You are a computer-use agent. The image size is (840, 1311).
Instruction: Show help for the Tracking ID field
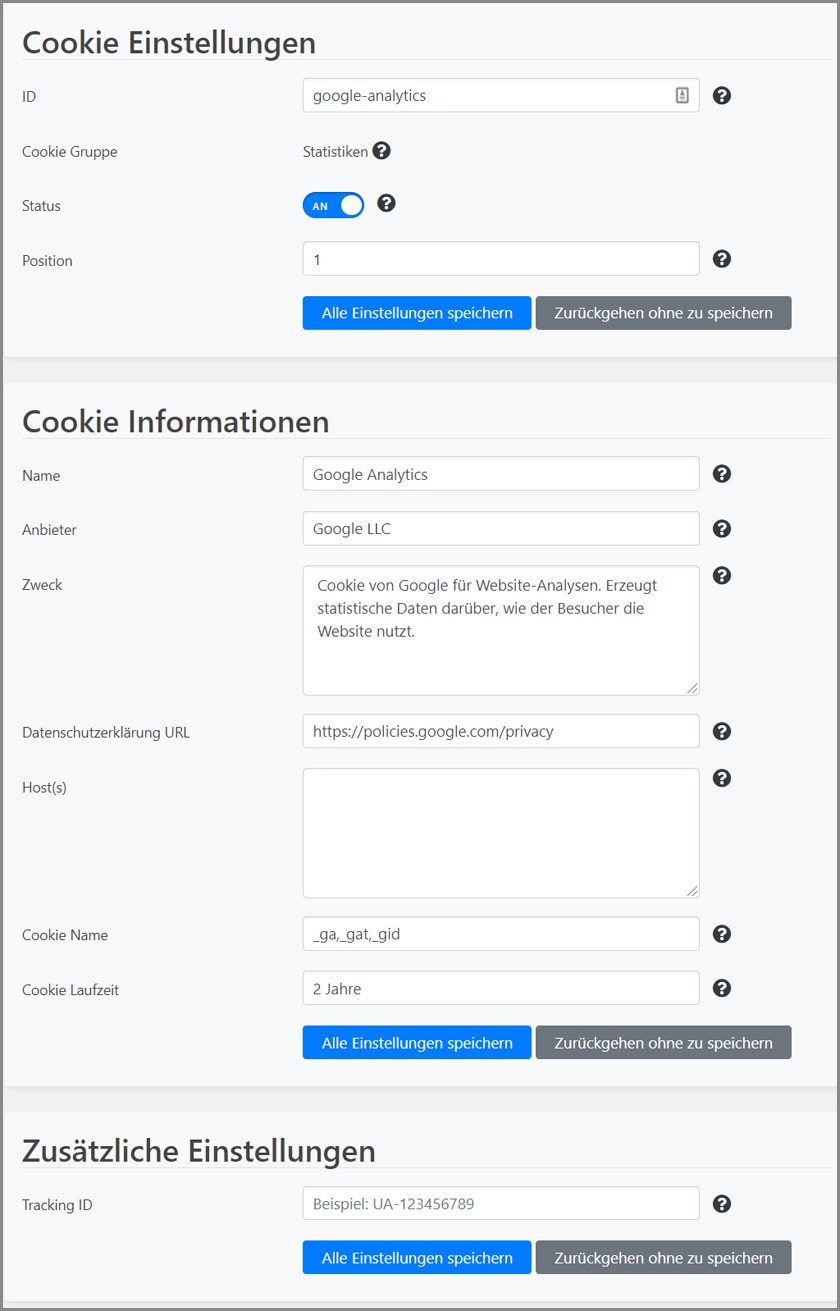721,1204
